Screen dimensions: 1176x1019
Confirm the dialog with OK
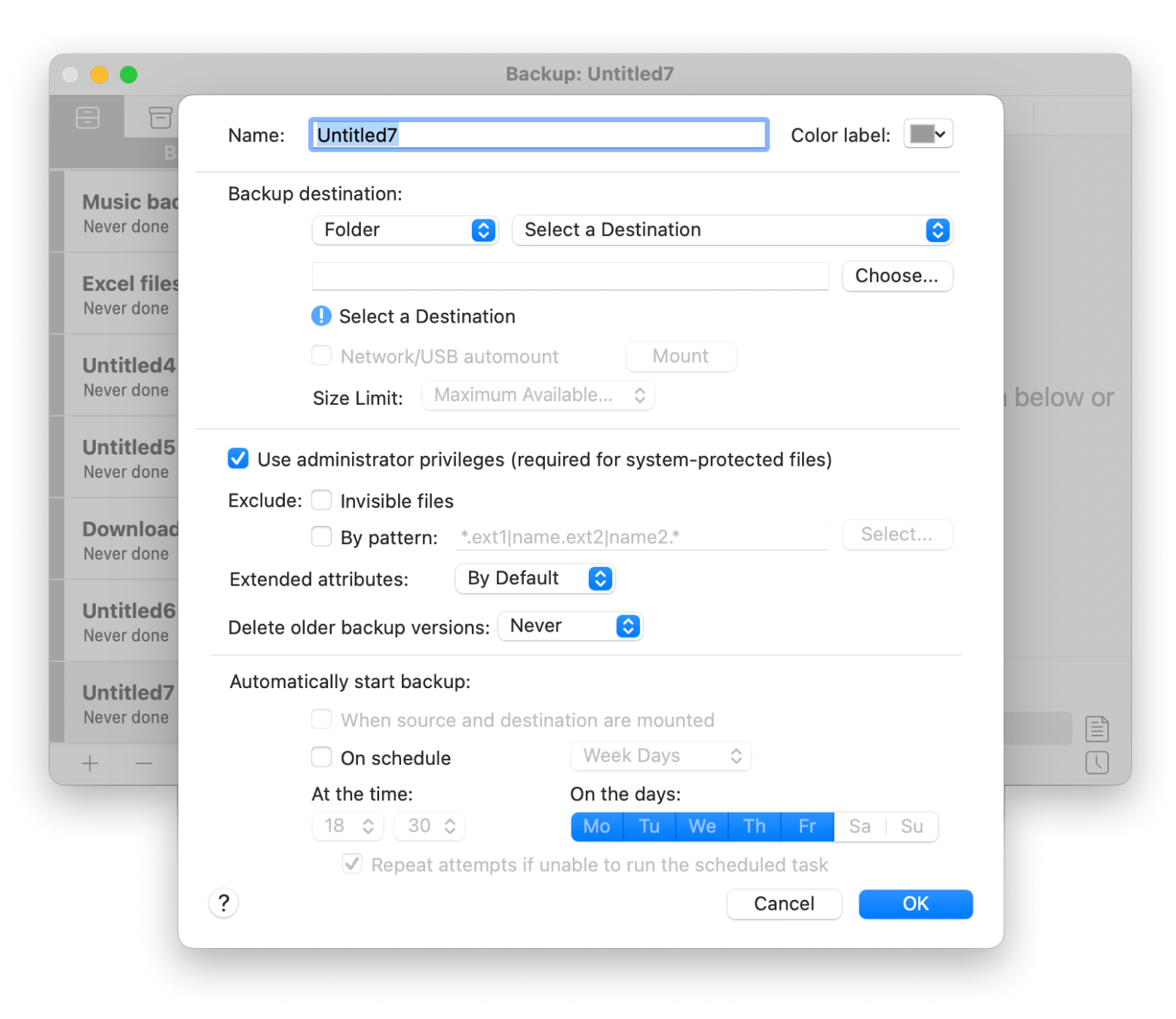pos(915,904)
